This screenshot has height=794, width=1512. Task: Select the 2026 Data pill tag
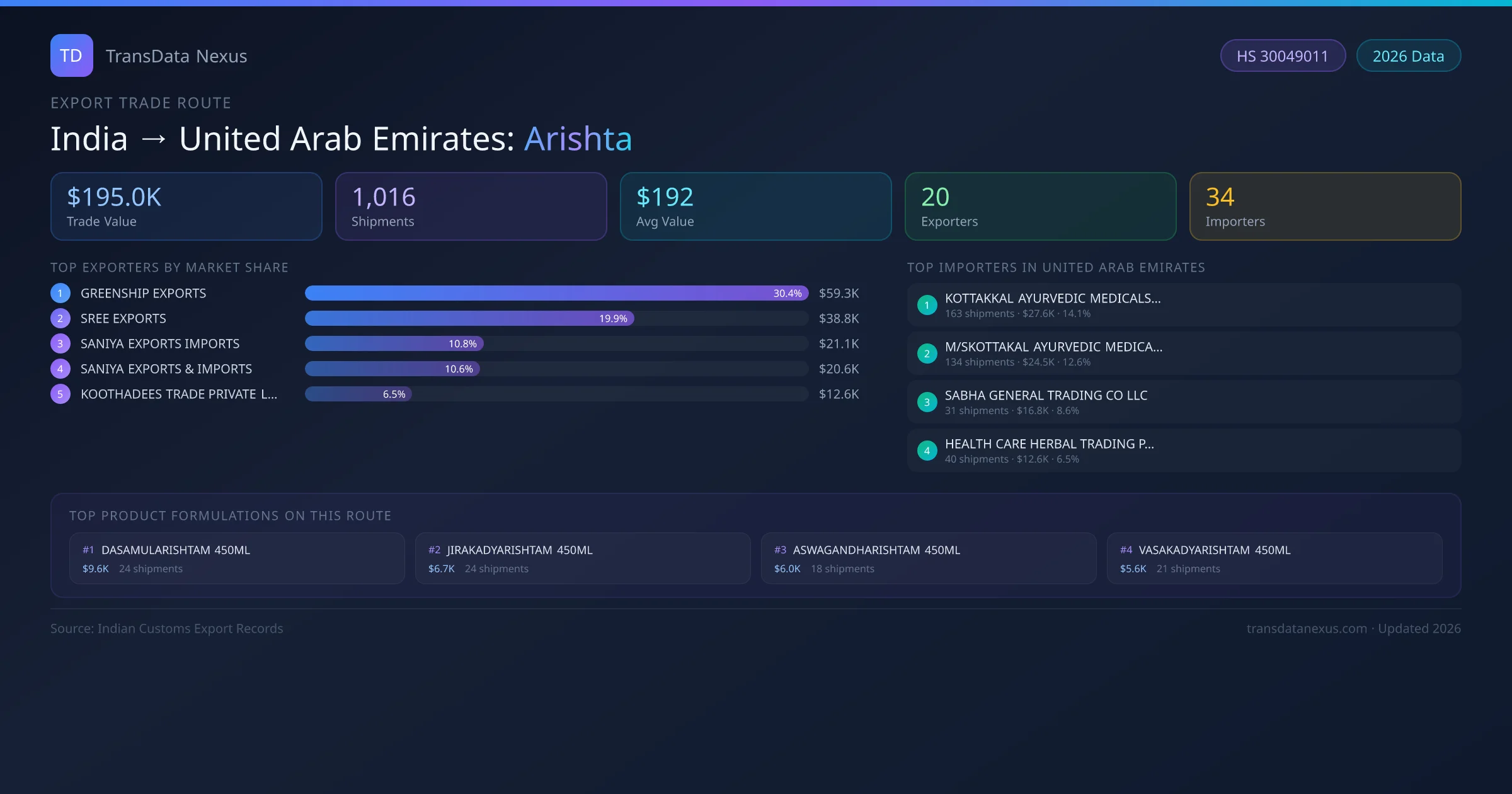tap(1408, 56)
